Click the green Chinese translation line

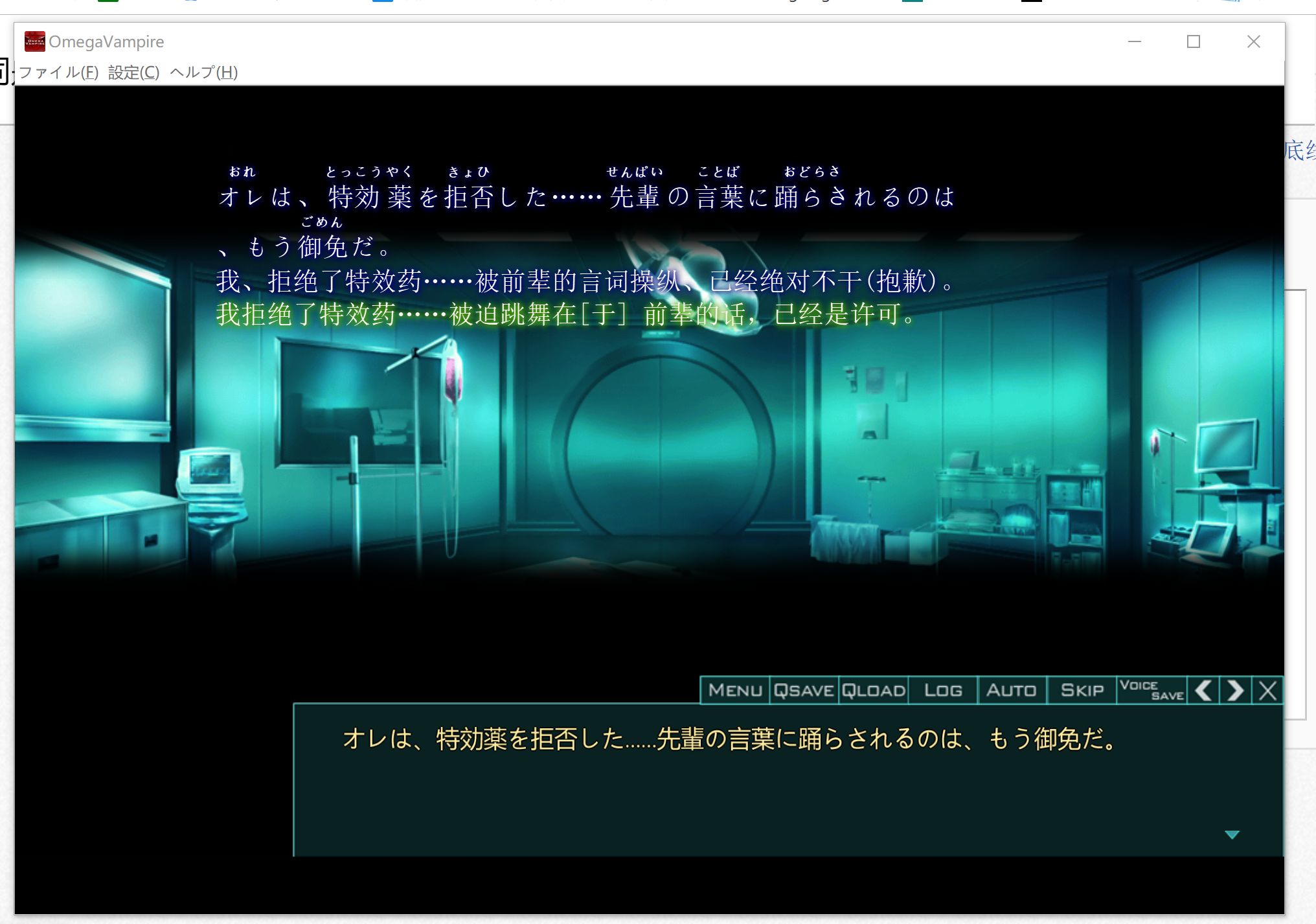click(x=565, y=314)
